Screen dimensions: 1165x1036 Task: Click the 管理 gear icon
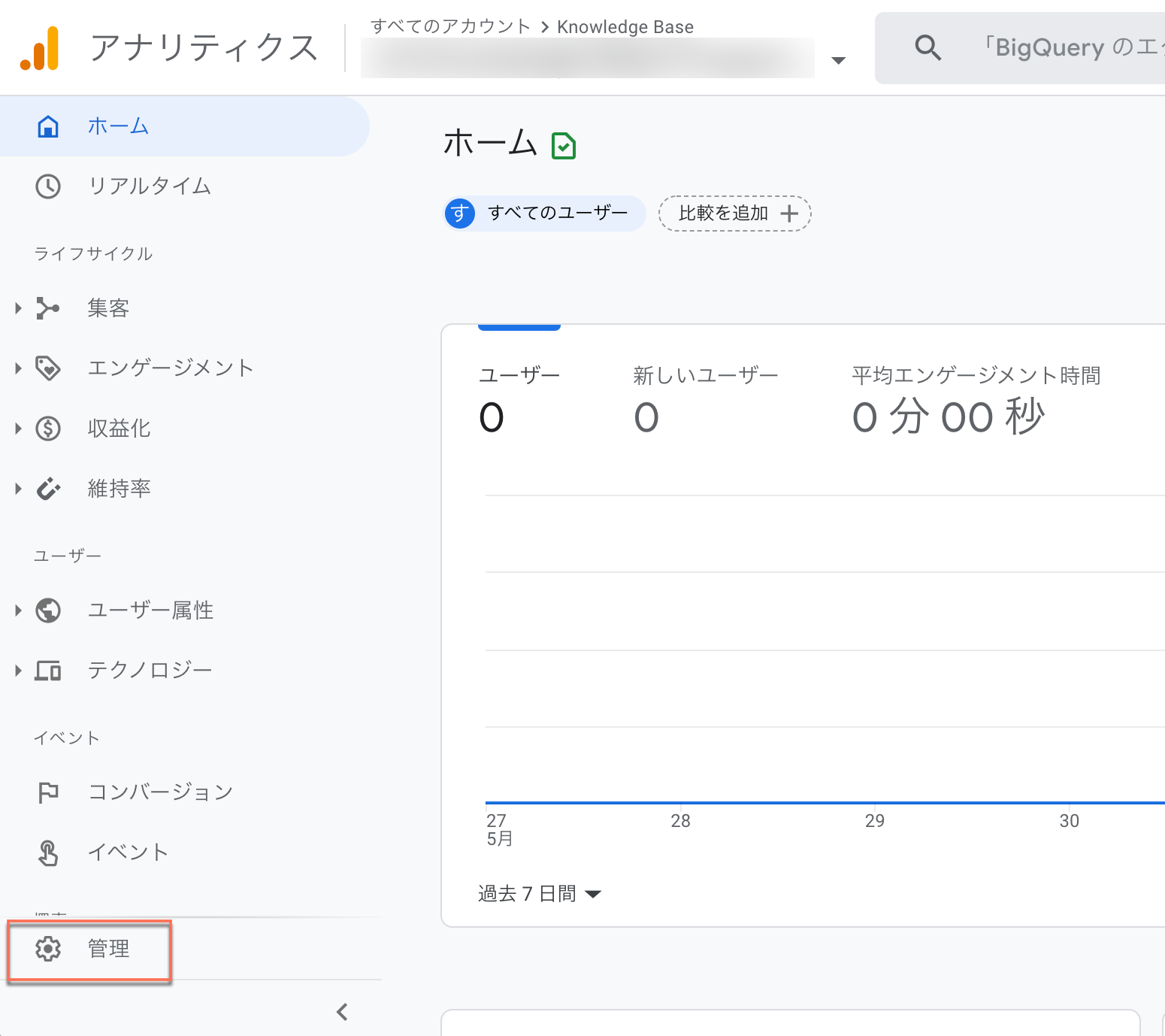pos(48,949)
